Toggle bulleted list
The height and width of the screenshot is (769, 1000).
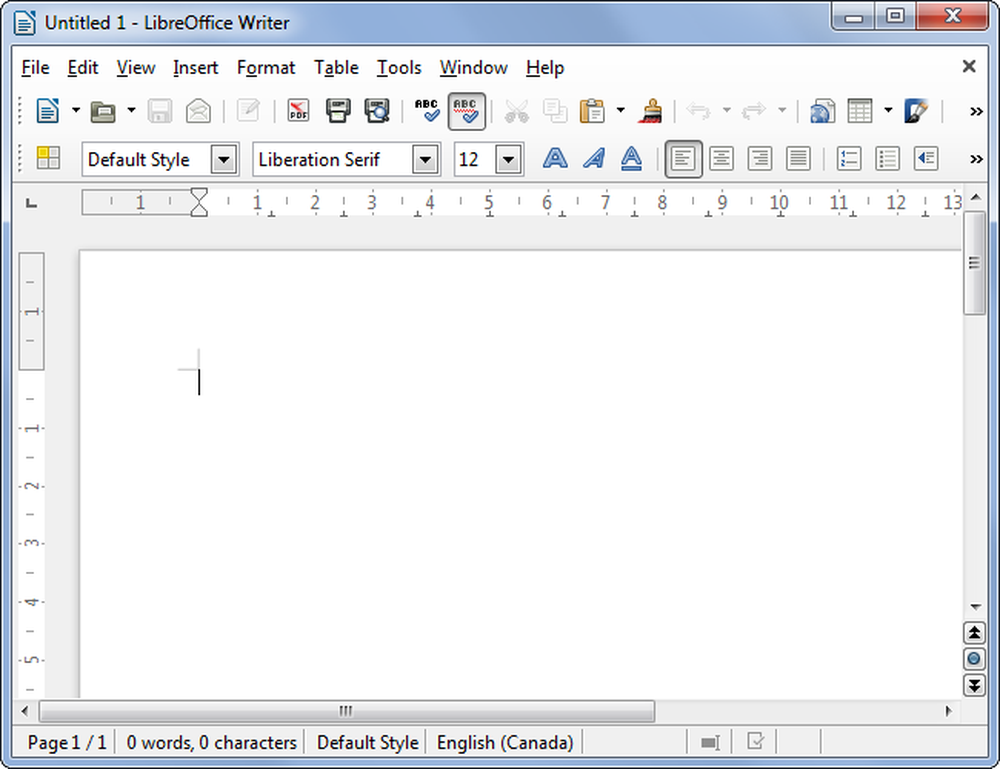[887, 158]
